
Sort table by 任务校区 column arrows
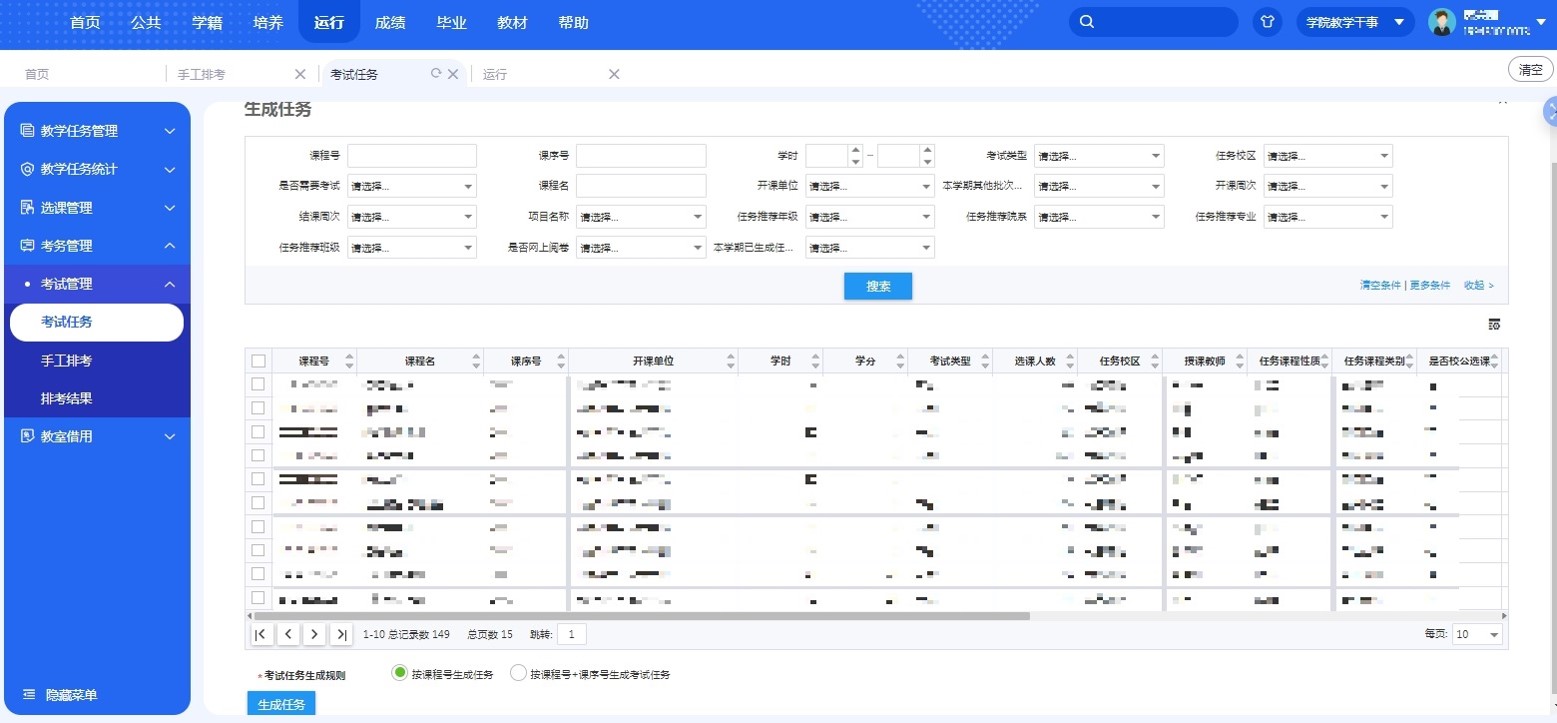point(1155,361)
